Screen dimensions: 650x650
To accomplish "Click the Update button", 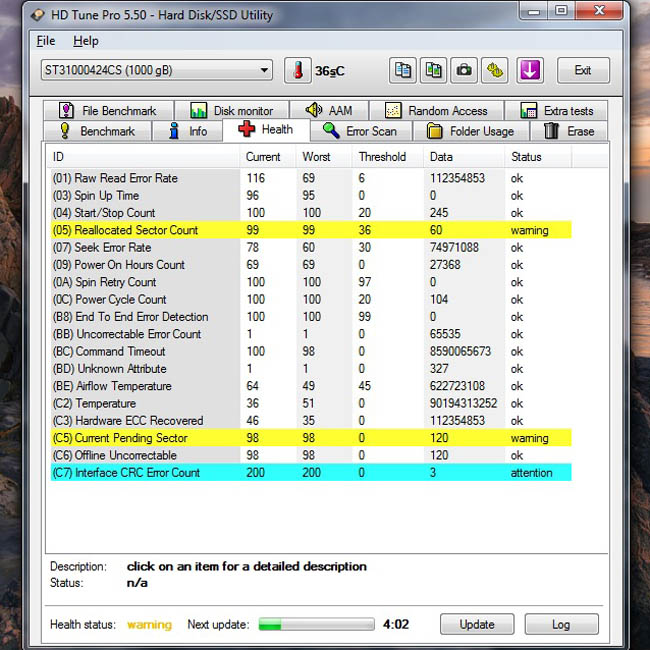I will coord(477,624).
